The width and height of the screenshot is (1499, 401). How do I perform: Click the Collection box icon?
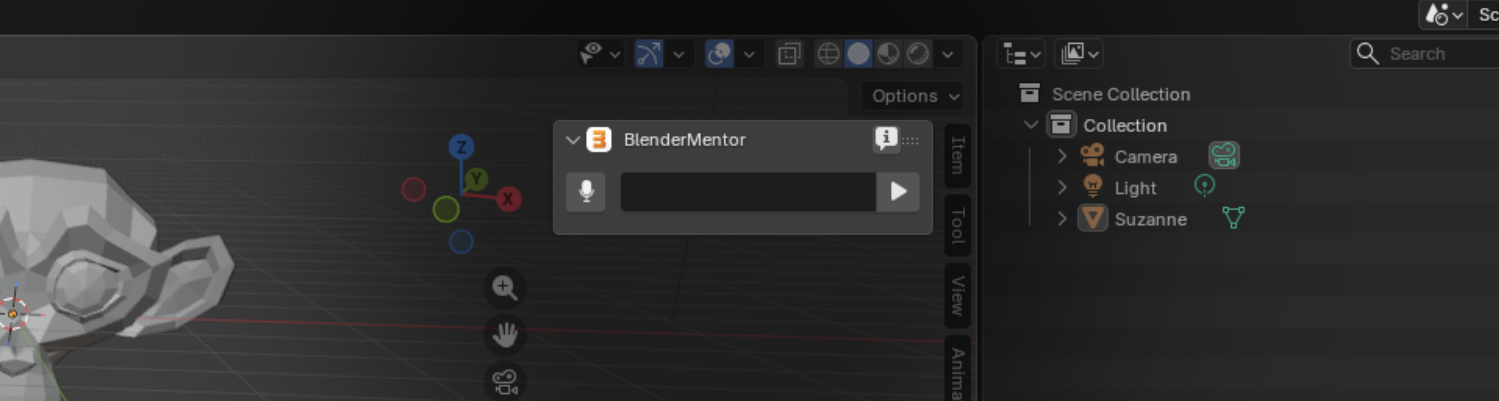click(x=1061, y=125)
